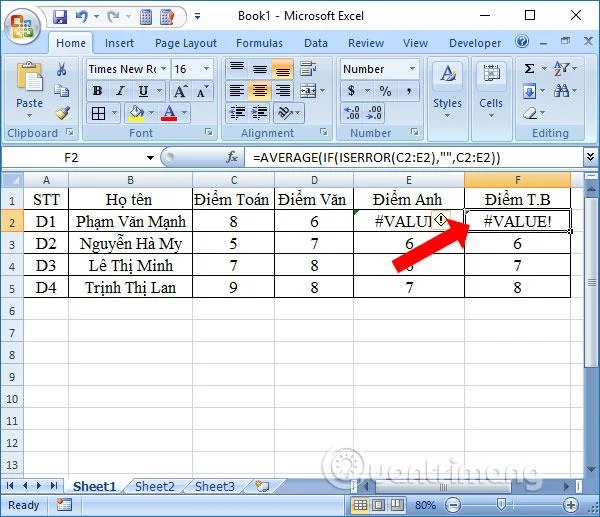Open the Formulas ribbon tab
This screenshot has width=600, height=517.
(x=259, y=43)
